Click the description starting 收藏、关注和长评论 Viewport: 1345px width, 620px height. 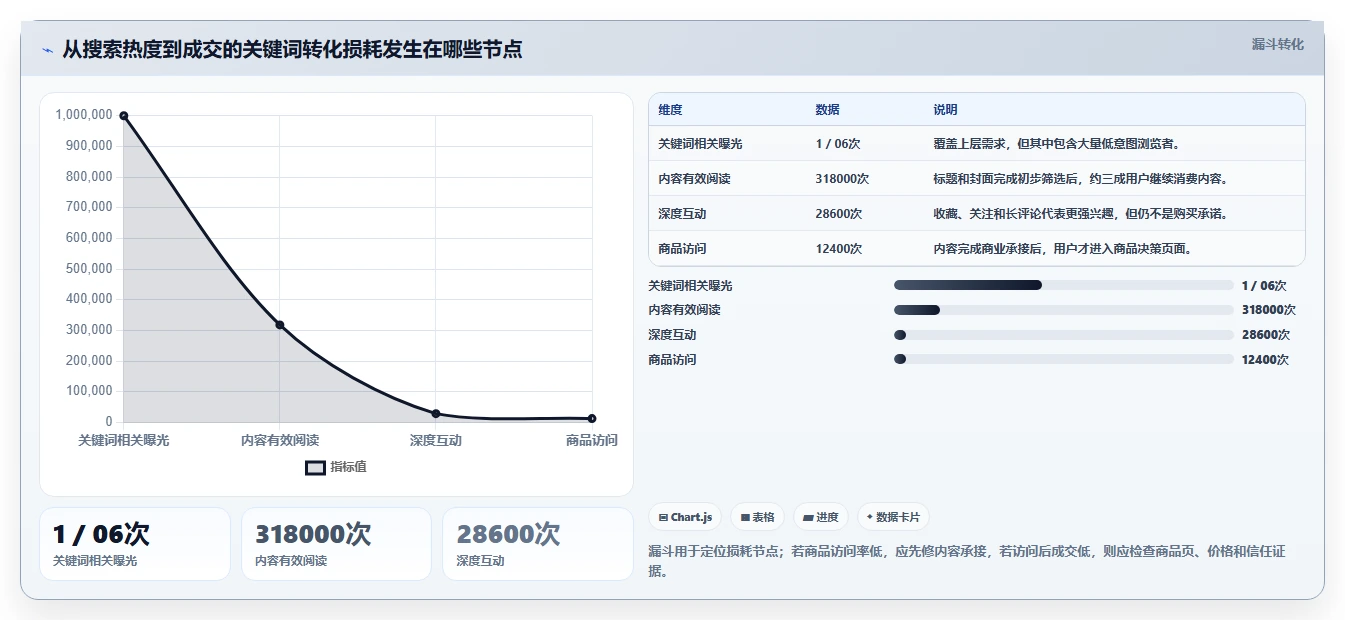[x=1081, y=214]
